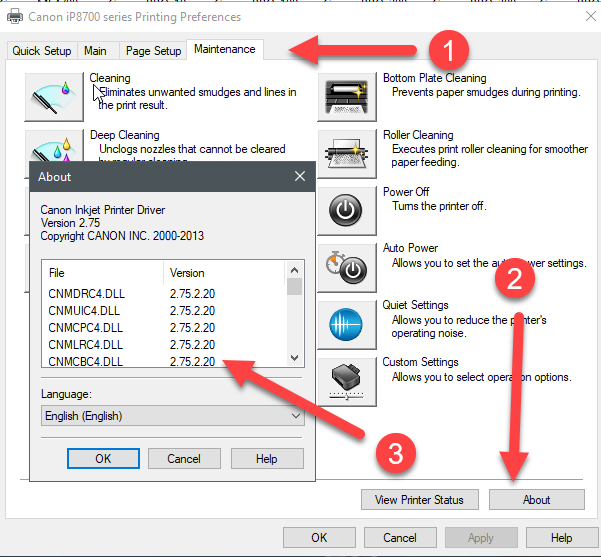Click the Cleaning label text
Image resolution: width=601 pixels, height=557 pixels.
click(x=110, y=78)
